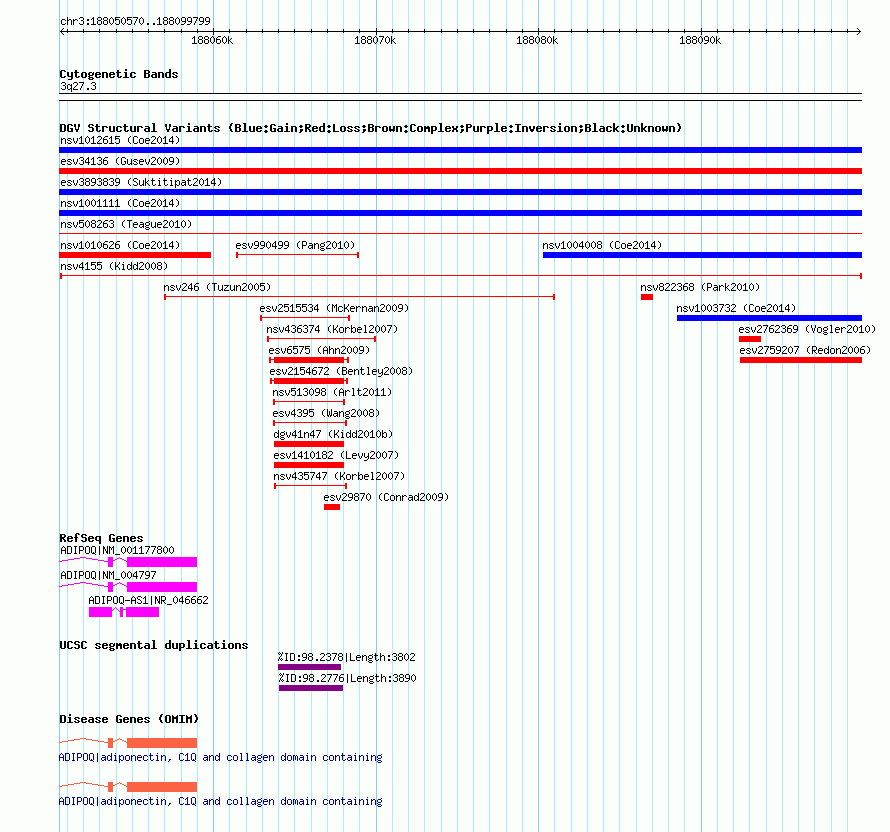
Task: Click the nsv1012615 (Coe2014) blue gain bar
Action: pyautogui.click(x=460, y=150)
